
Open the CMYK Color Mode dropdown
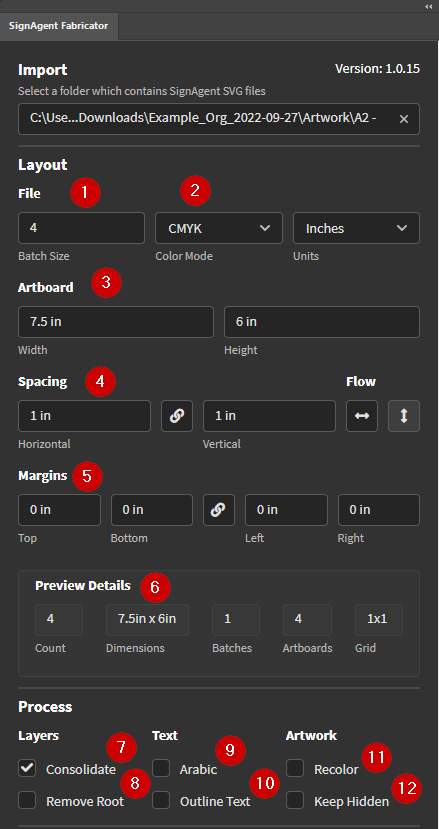(x=219, y=228)
